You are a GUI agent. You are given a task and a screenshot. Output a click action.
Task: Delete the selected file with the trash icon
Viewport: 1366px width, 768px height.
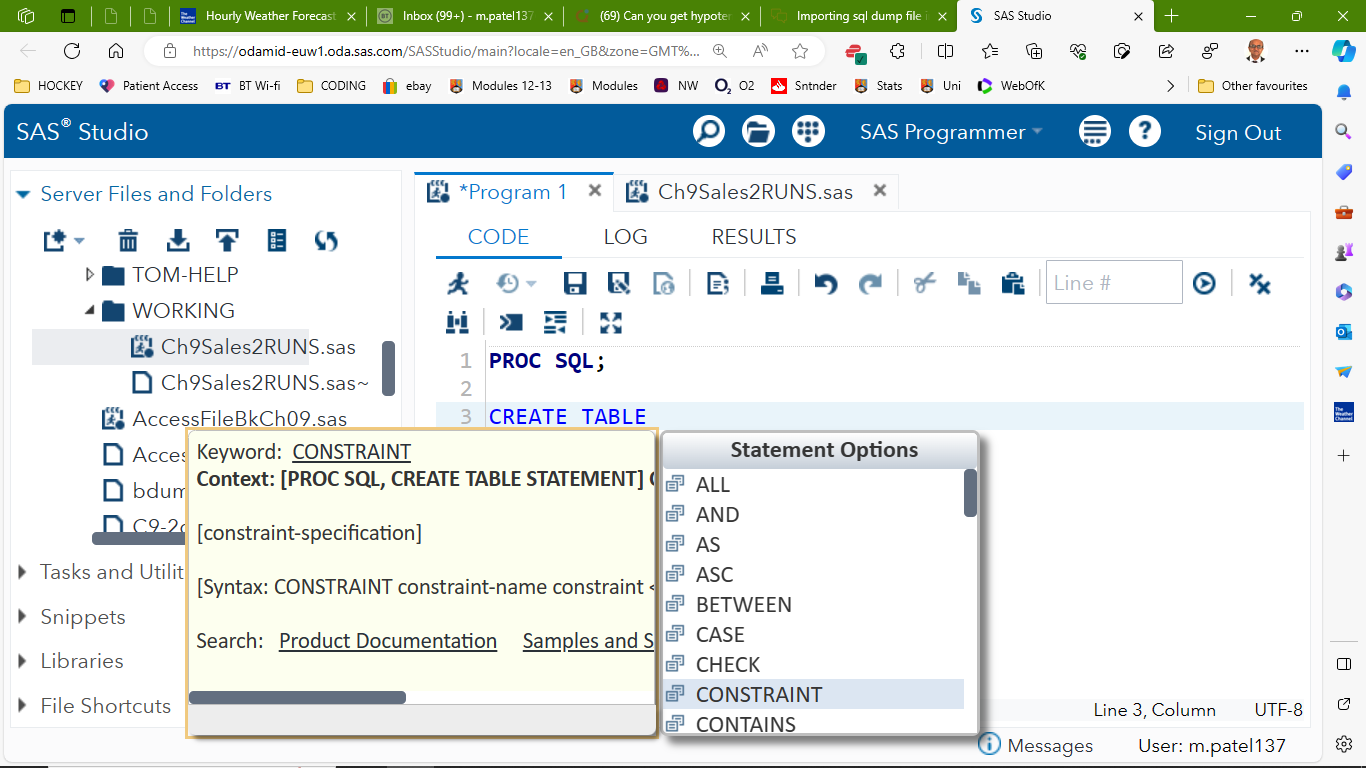click(128, 240)
